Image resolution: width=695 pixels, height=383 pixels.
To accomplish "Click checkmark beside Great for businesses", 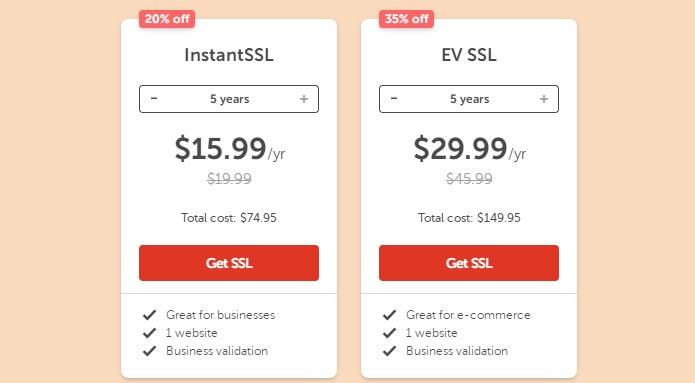I will tap(149, 315).
